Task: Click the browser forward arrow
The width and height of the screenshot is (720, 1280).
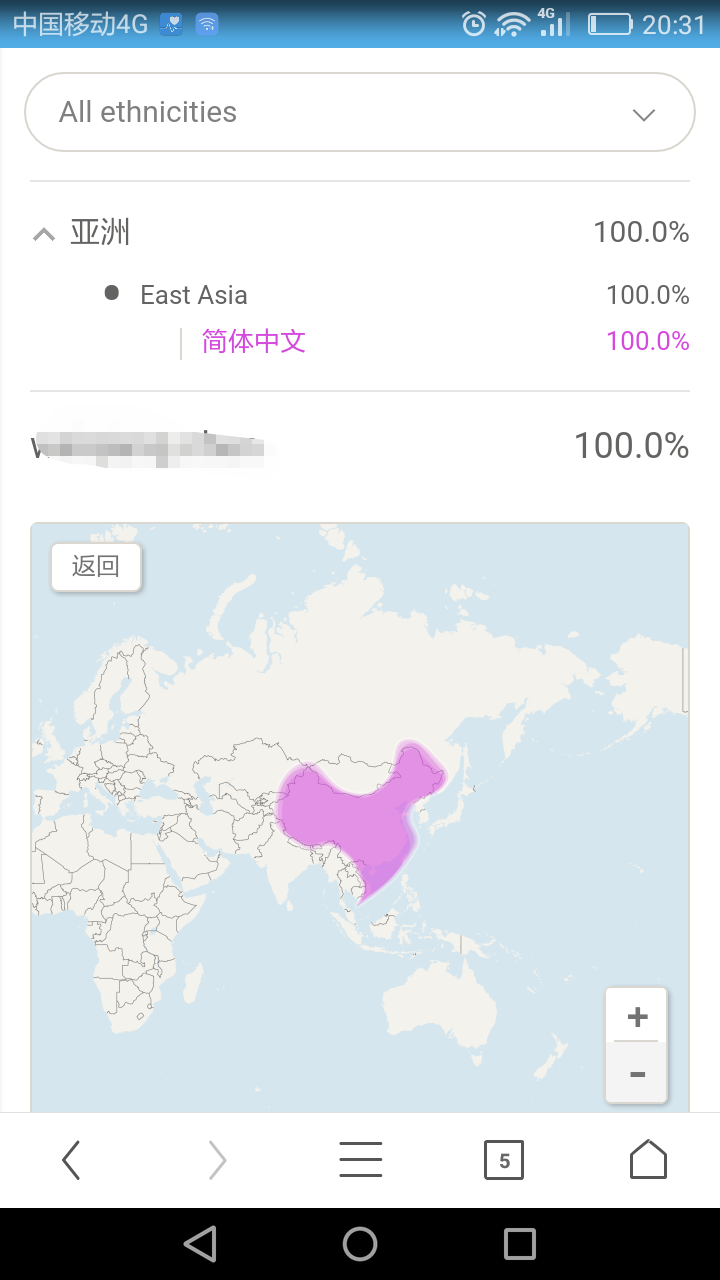Action: click(x=217, y=1160)
